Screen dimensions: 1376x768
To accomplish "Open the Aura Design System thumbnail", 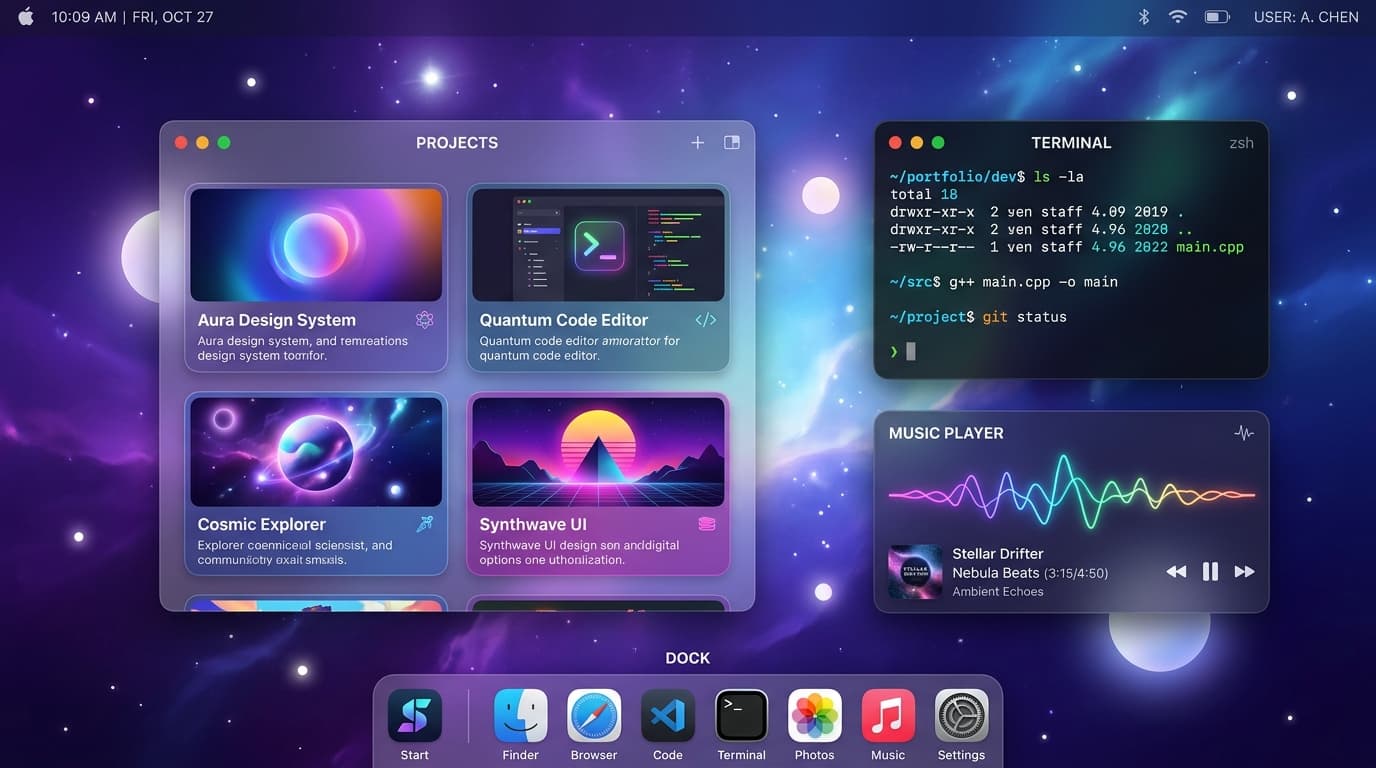I will 316,245.
